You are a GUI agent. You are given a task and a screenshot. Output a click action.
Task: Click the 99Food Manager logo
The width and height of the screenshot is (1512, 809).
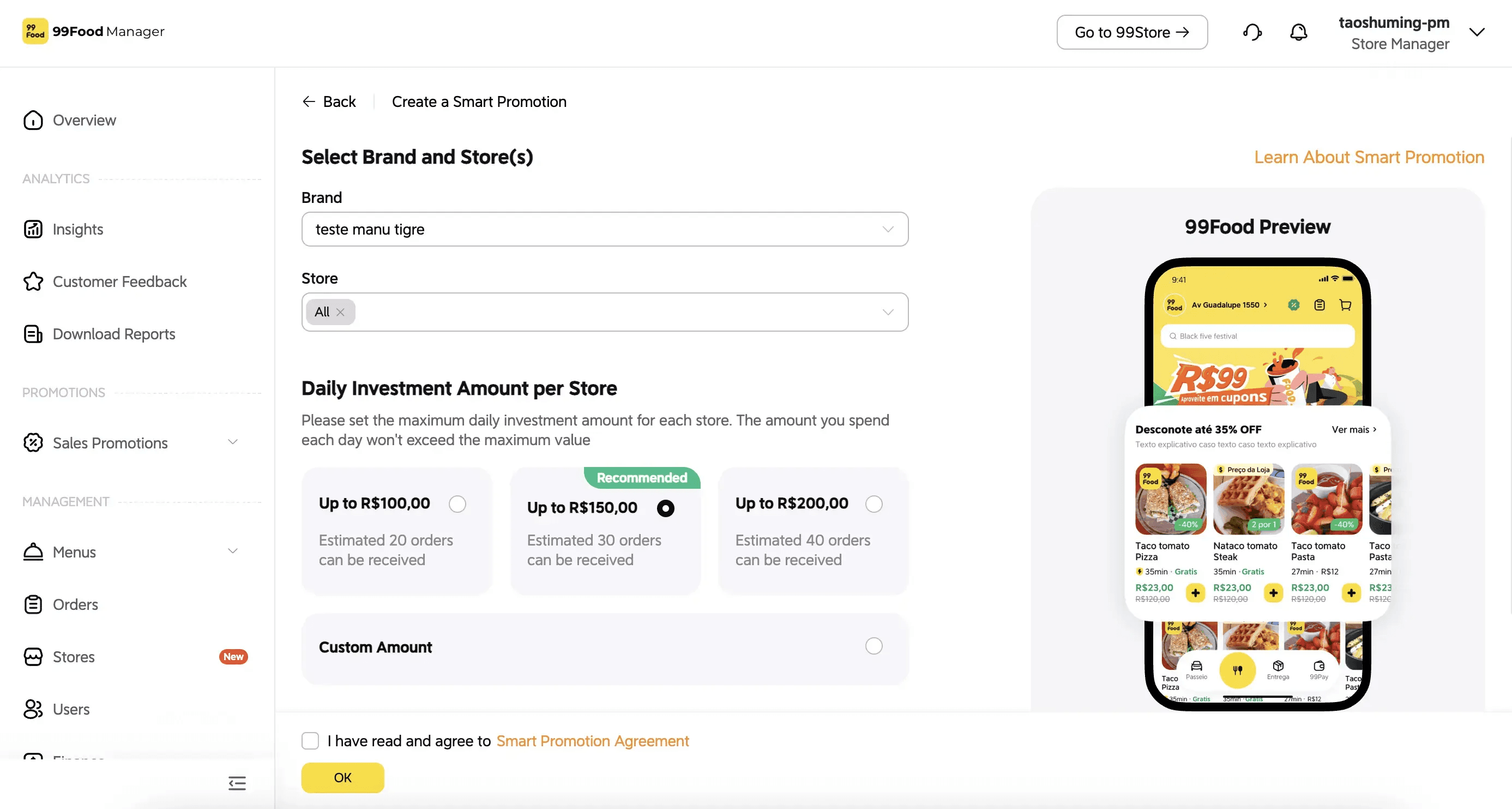(x=94, y=31)
